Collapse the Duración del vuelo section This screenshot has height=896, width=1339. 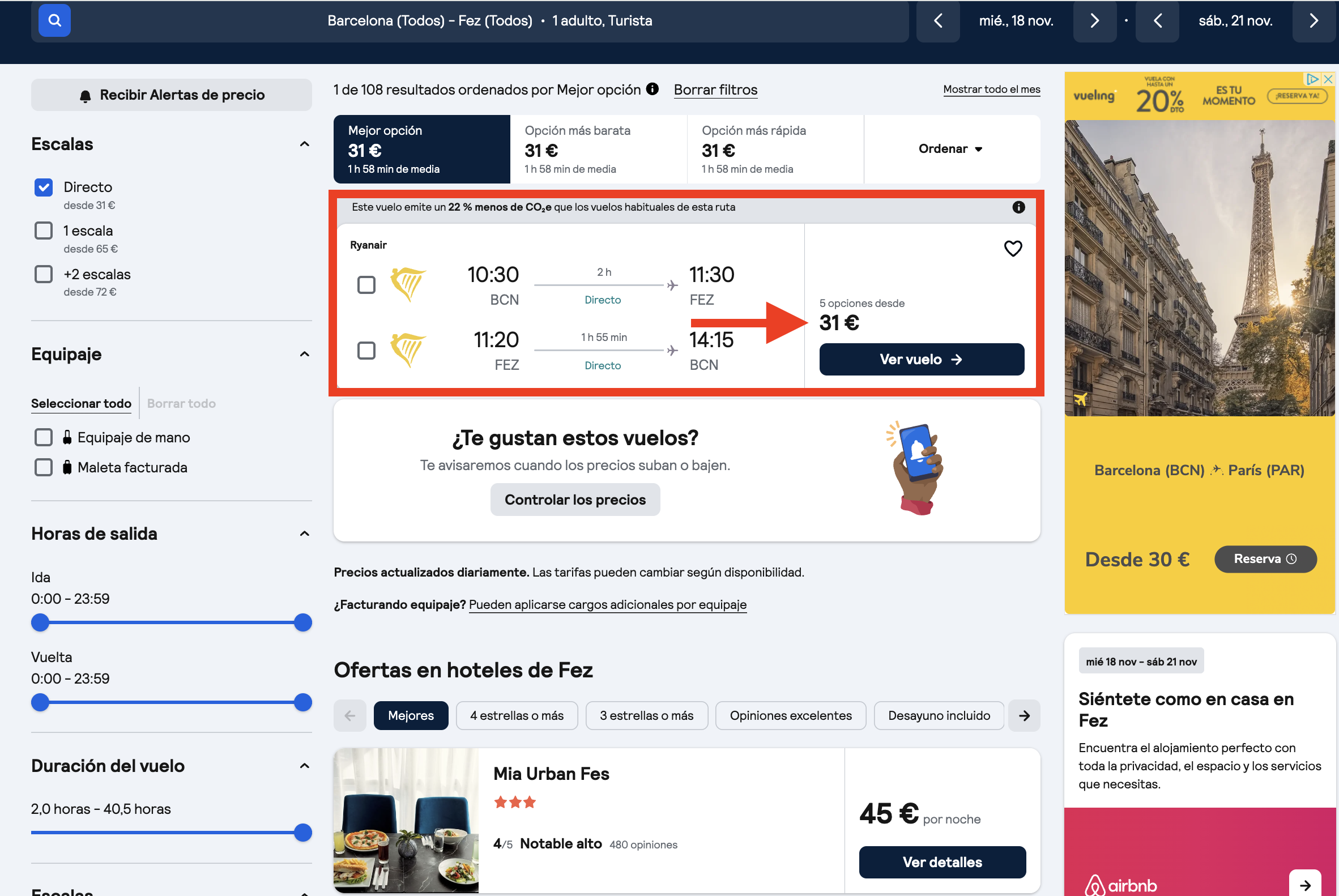(x=305, y=766)
